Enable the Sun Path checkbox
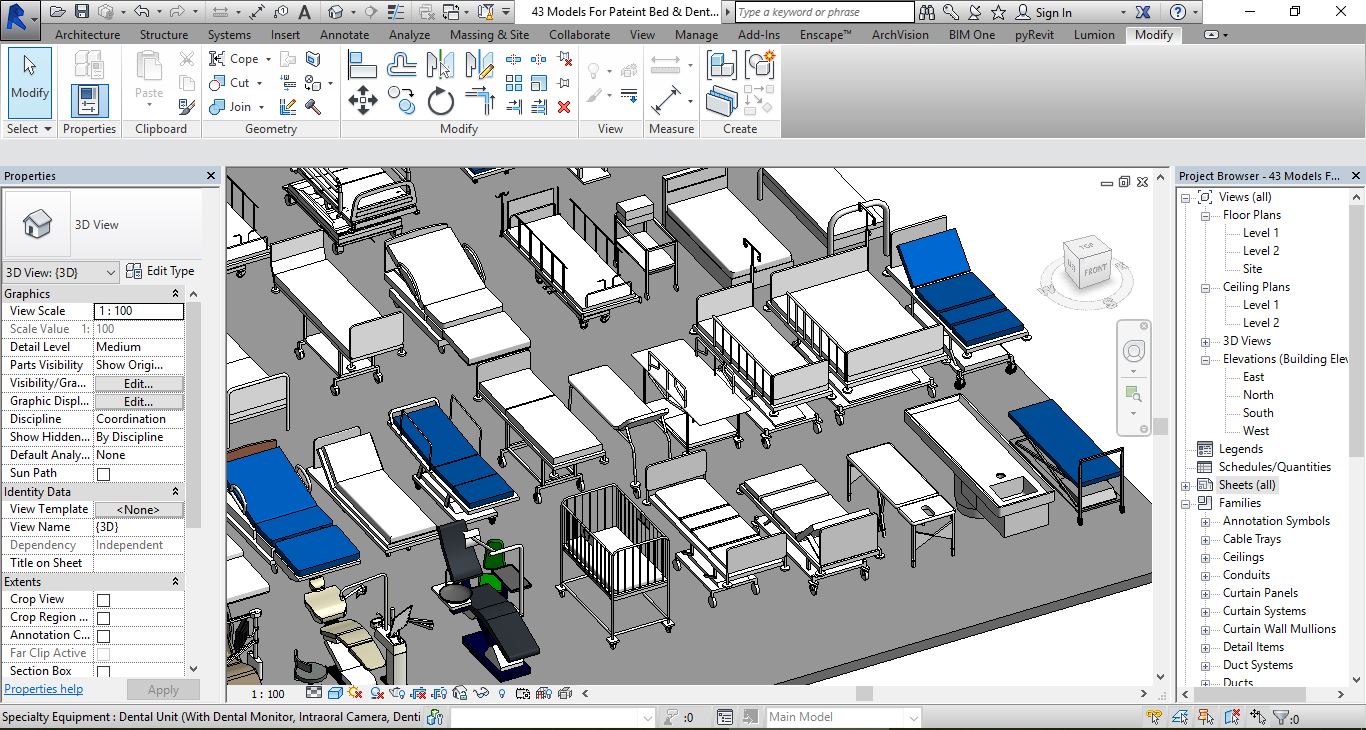The image size is (1366, 730). [x=103, y=474]
